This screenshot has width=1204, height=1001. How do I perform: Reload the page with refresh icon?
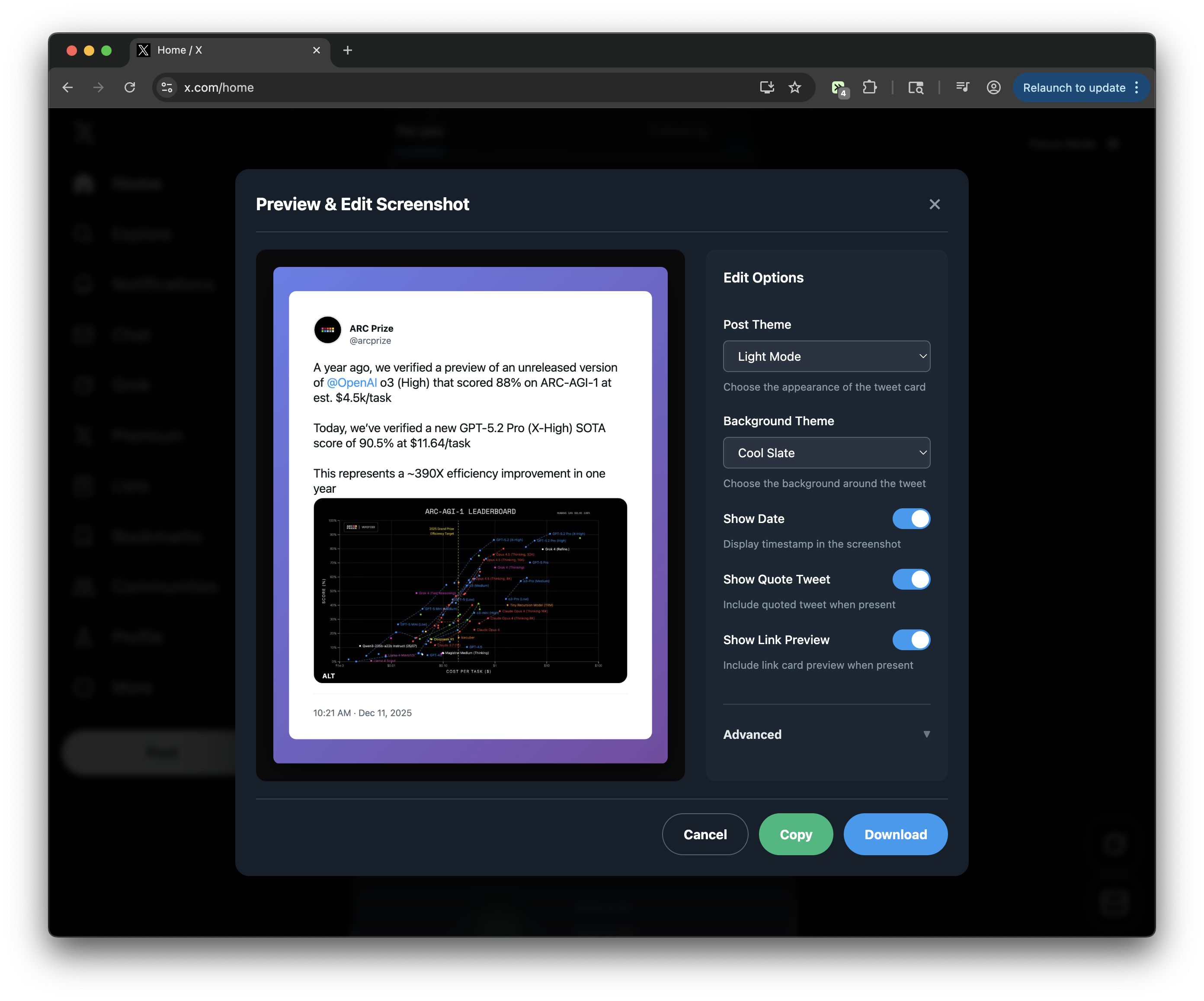point(130,87)
